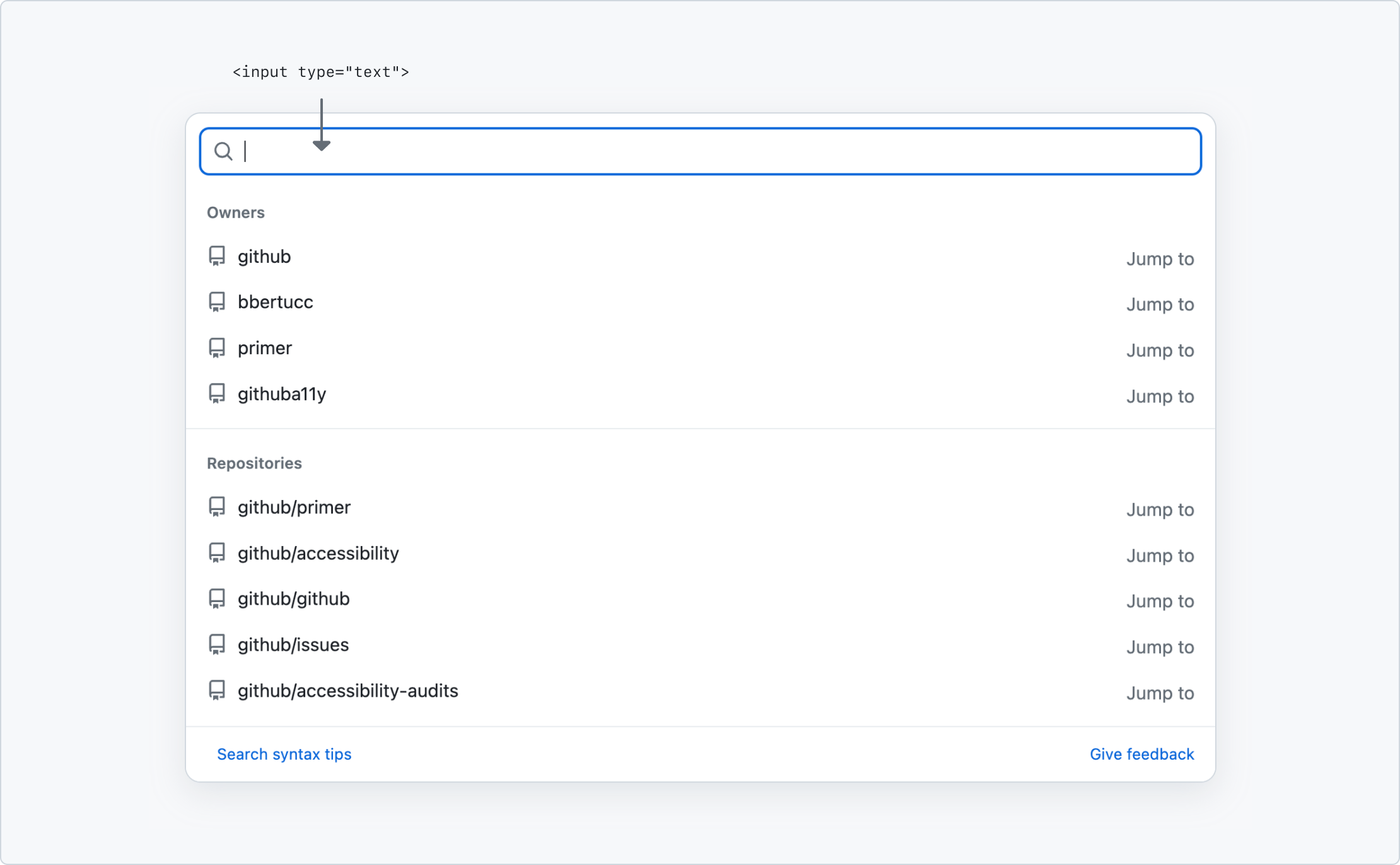Viewport: 1400px width, 865px height.
Task: Click repo icon beside github/primer
Action: 217,507
